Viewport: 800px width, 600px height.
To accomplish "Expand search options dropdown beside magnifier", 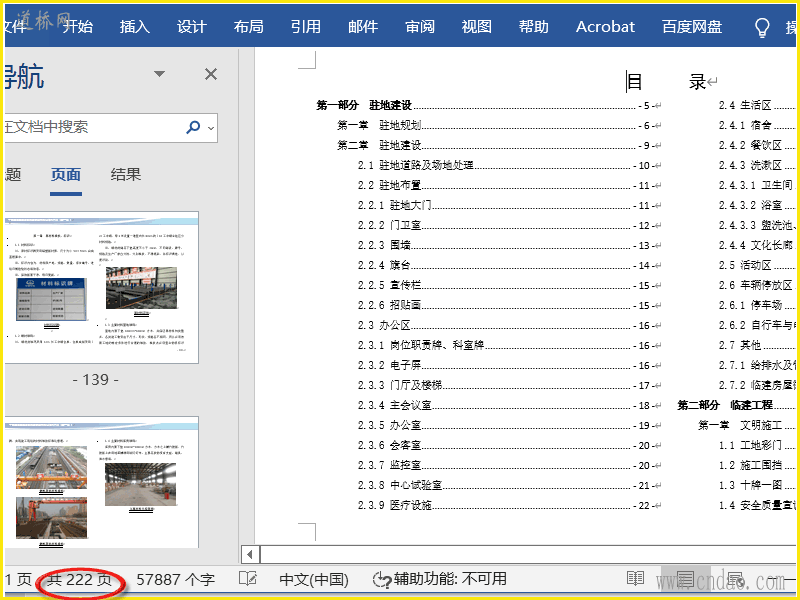I will coord(211,128).
